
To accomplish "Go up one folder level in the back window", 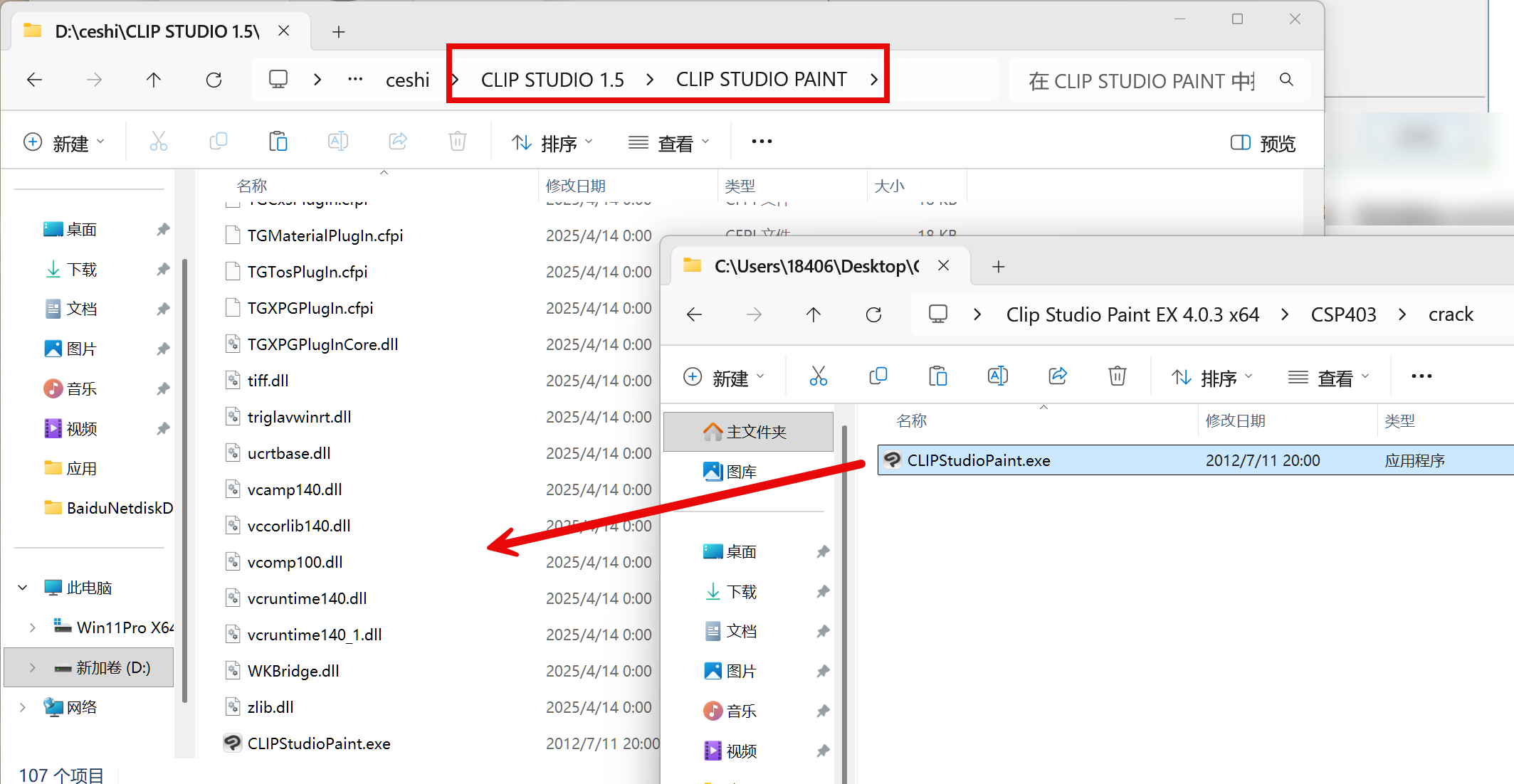I will (x=154, y=80).
